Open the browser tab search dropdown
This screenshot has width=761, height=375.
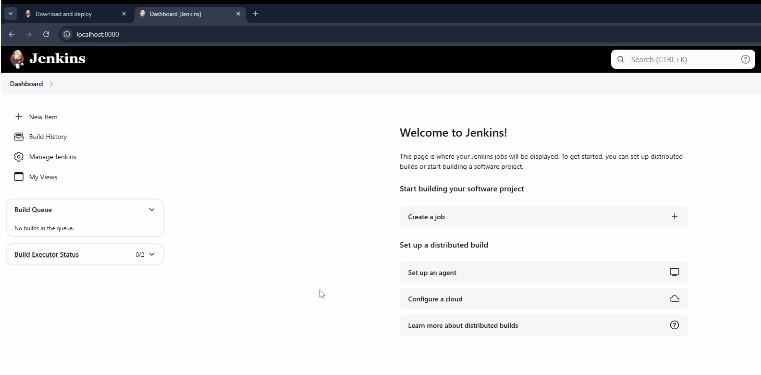click(10, 14)
